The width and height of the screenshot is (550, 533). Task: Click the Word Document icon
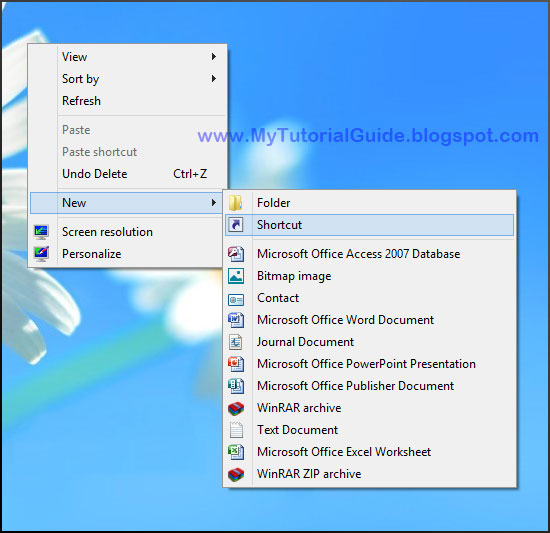(236, 320)
